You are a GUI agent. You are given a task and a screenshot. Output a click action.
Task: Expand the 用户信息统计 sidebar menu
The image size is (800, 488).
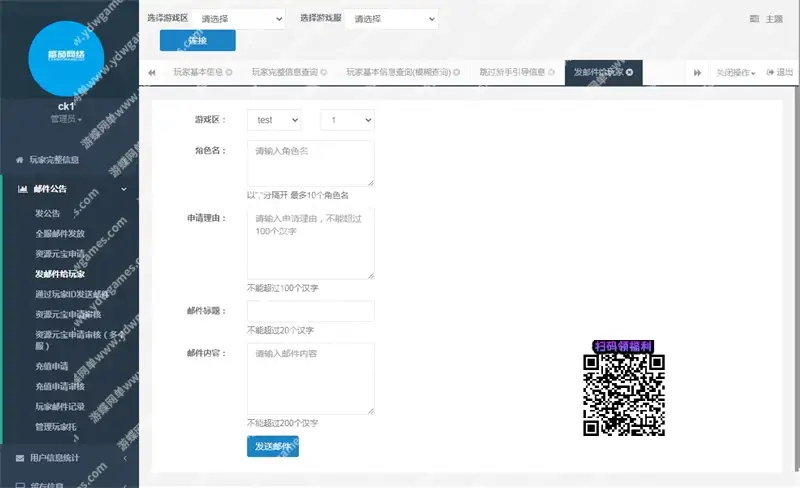tap(69, 458)
